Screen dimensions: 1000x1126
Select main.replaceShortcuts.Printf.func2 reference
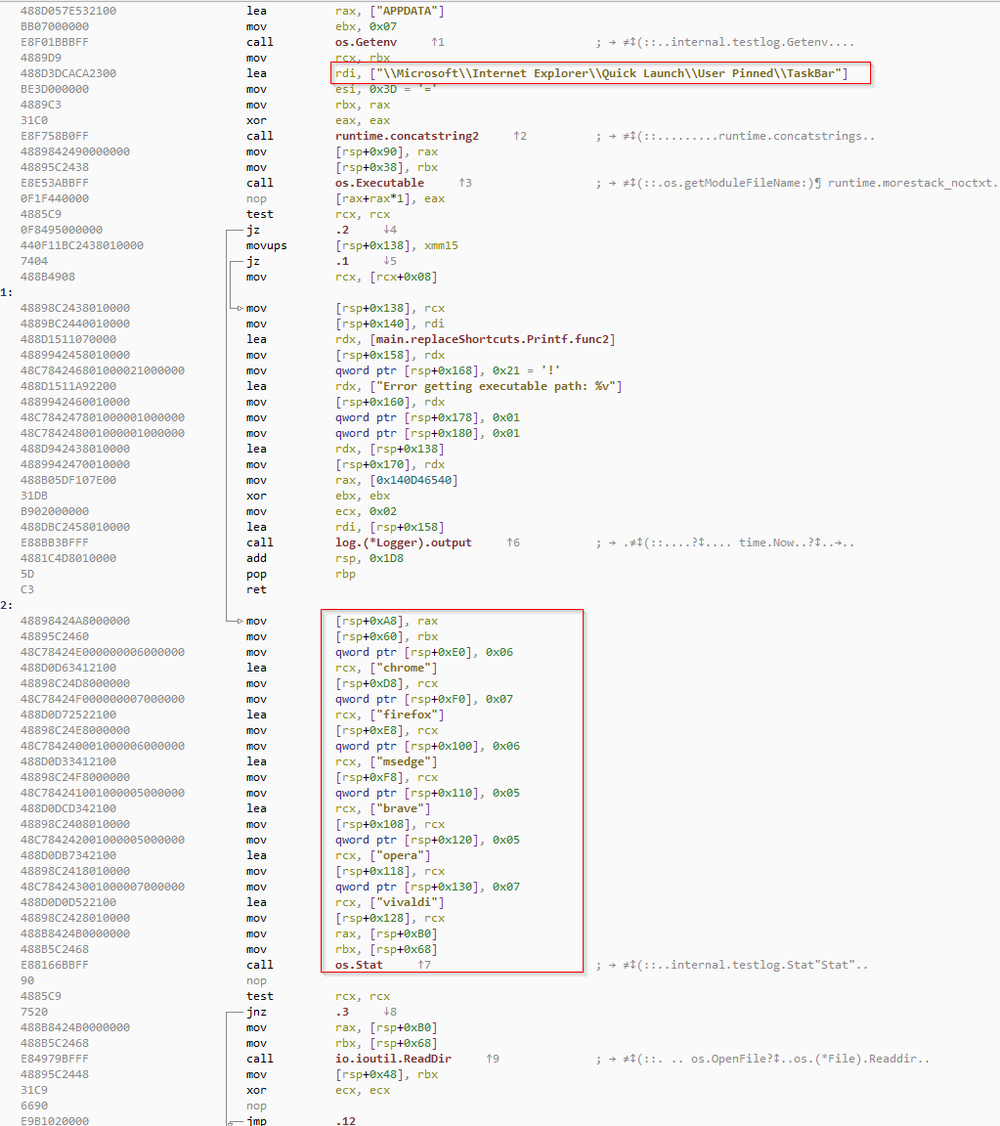pyautogui.click(x=492, y=340)
